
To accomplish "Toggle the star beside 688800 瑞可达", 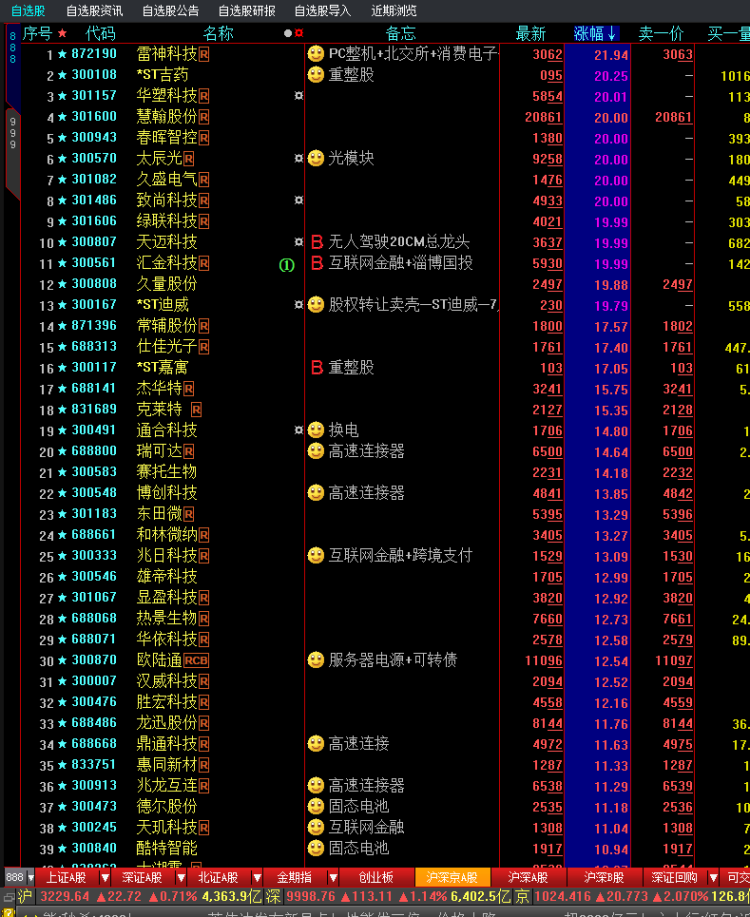I will pyautogui.click(x=63, y=451).
